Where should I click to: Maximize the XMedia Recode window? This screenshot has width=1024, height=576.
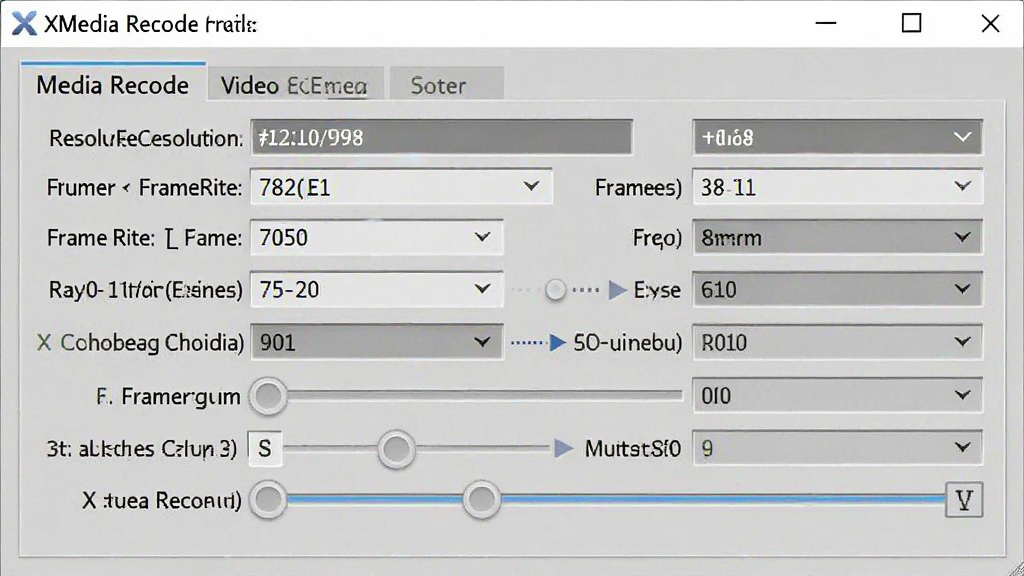click(911, 24)
